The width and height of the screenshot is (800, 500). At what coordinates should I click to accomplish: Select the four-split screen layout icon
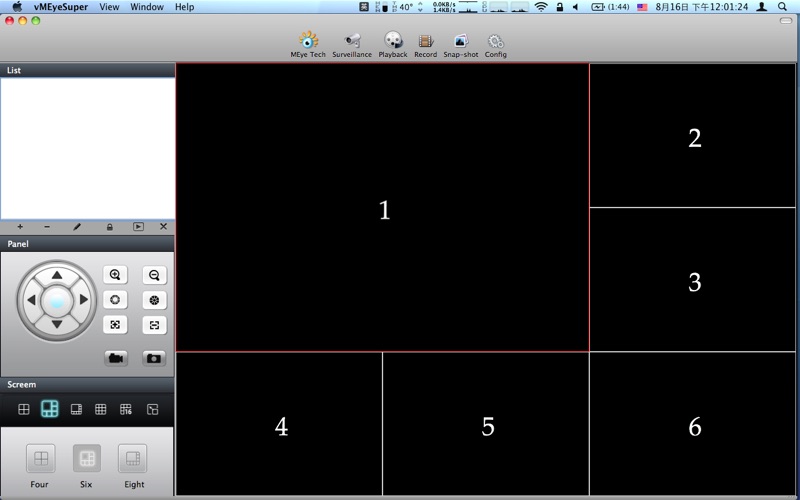(23, 409)
